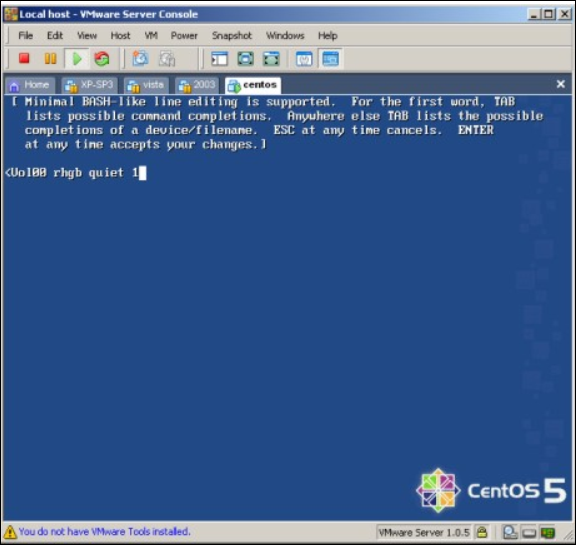
Task: Open the Snapshot menu
Action: click(232, 36)
